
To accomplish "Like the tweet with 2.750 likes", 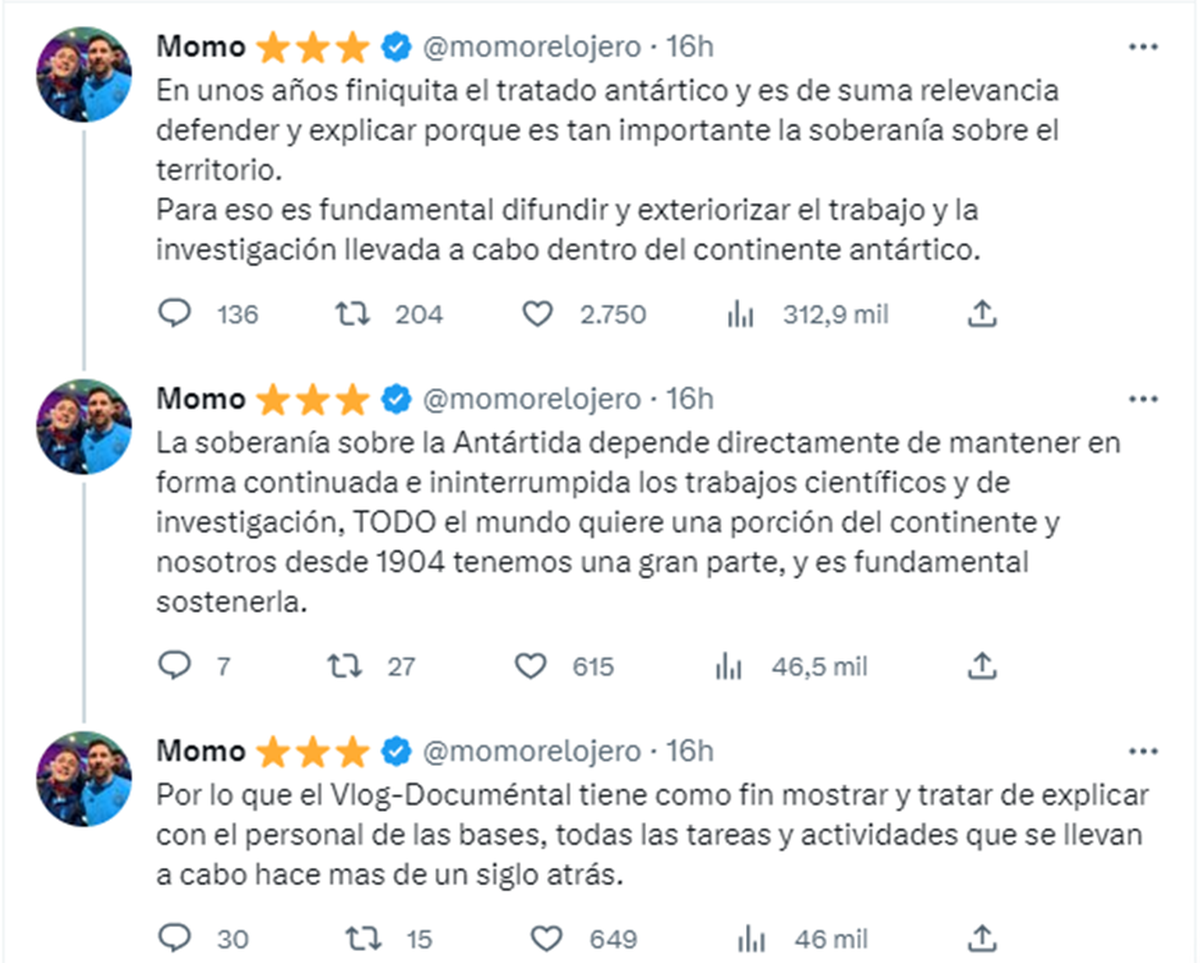I will pos(538,315).
